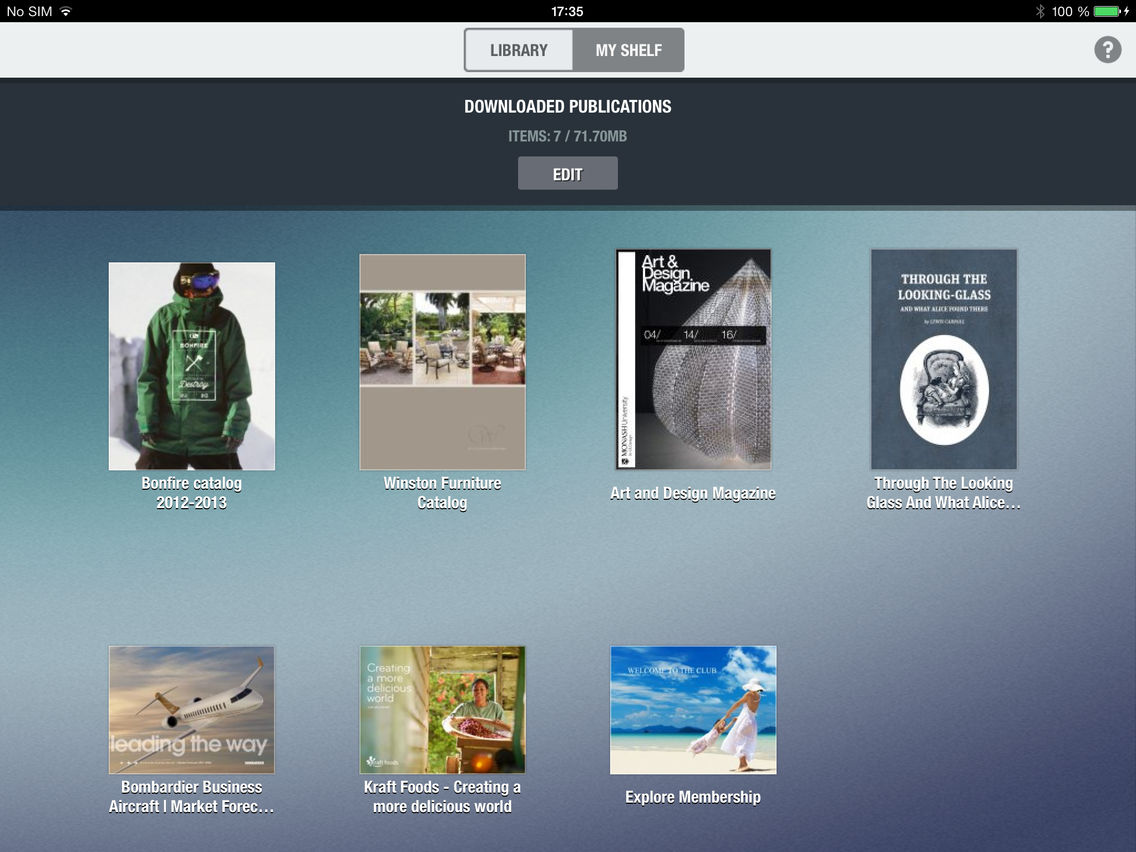This screenshot has width=1136, height=852.
Task: Click the 'Explore Membership' title text
Action: (x=693, y=797)
